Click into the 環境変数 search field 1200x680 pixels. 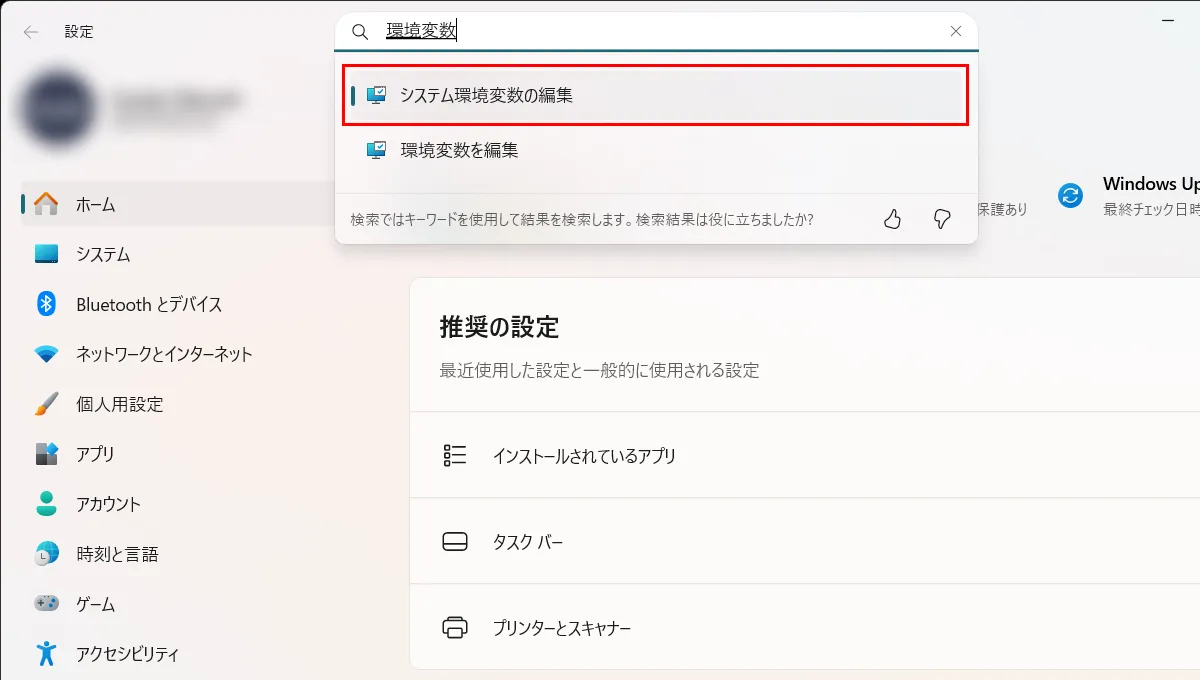click(x=656, y=31)
